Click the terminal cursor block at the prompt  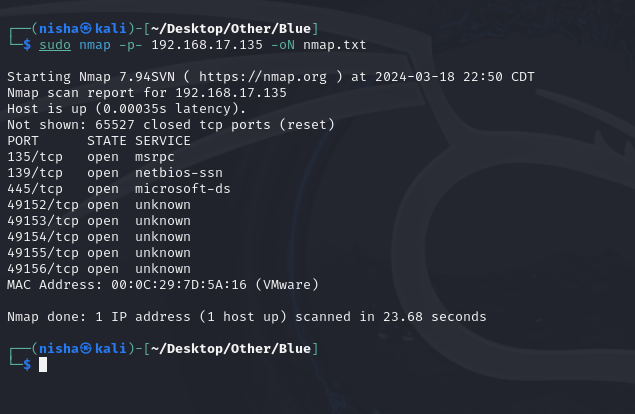pyautogui.click(x=43, y=365)
